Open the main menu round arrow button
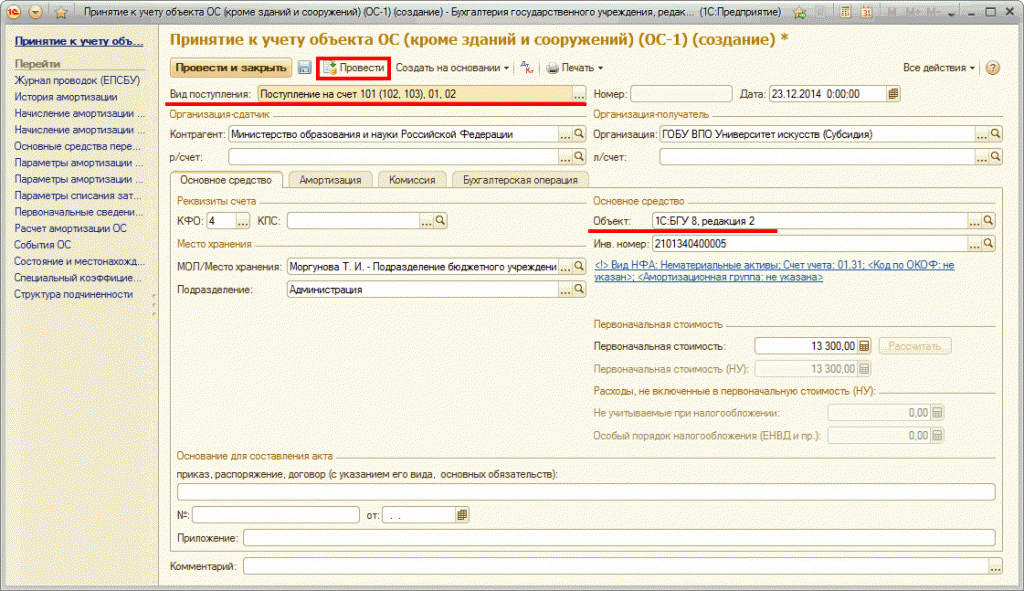The height and width of the screenshot is (591, 1024). point(36,12)
